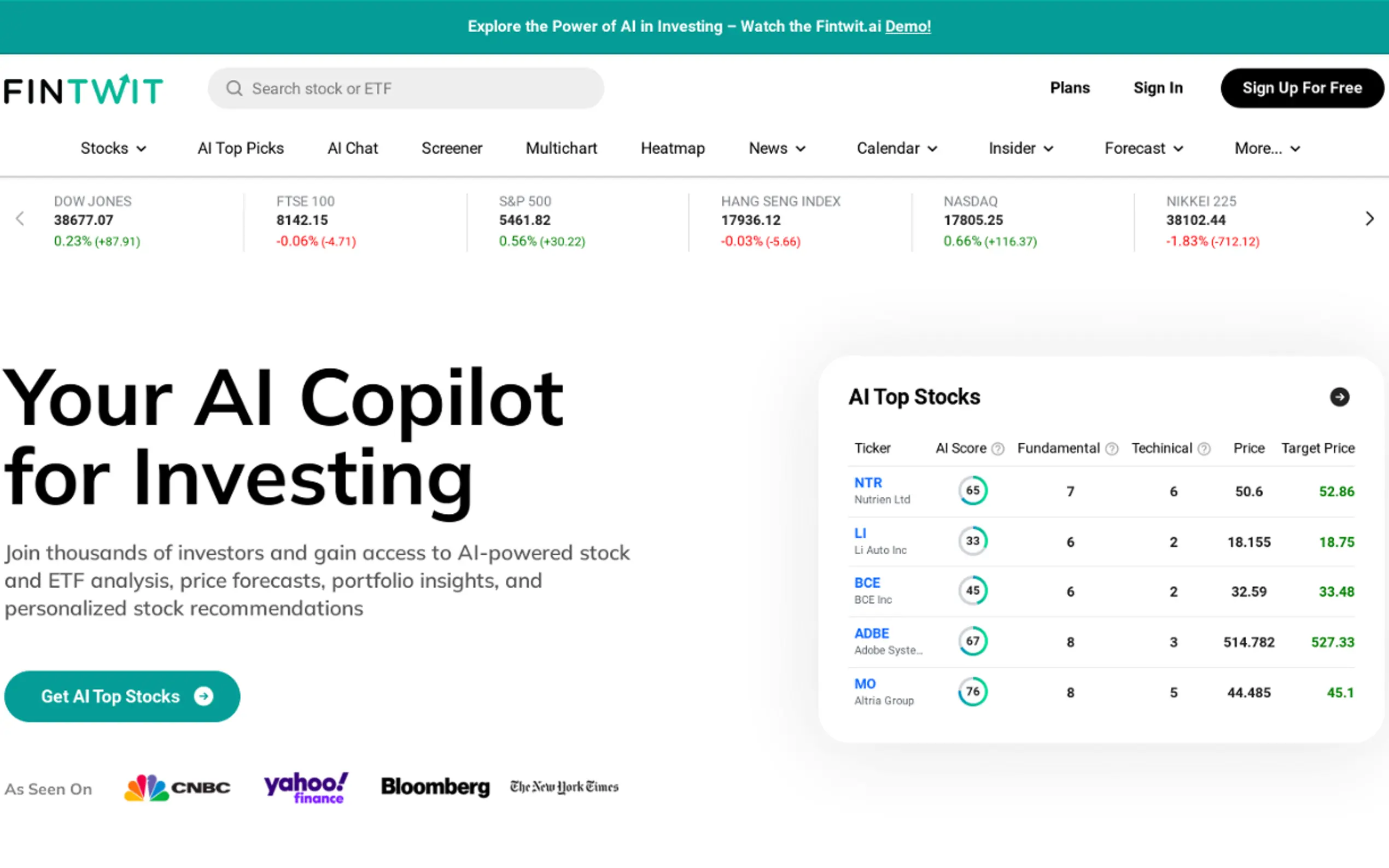Click NTR's AI score circle 65
The height and width of the screenshot is (868, 1389).
pyautogui.click(x=973, y=491)
